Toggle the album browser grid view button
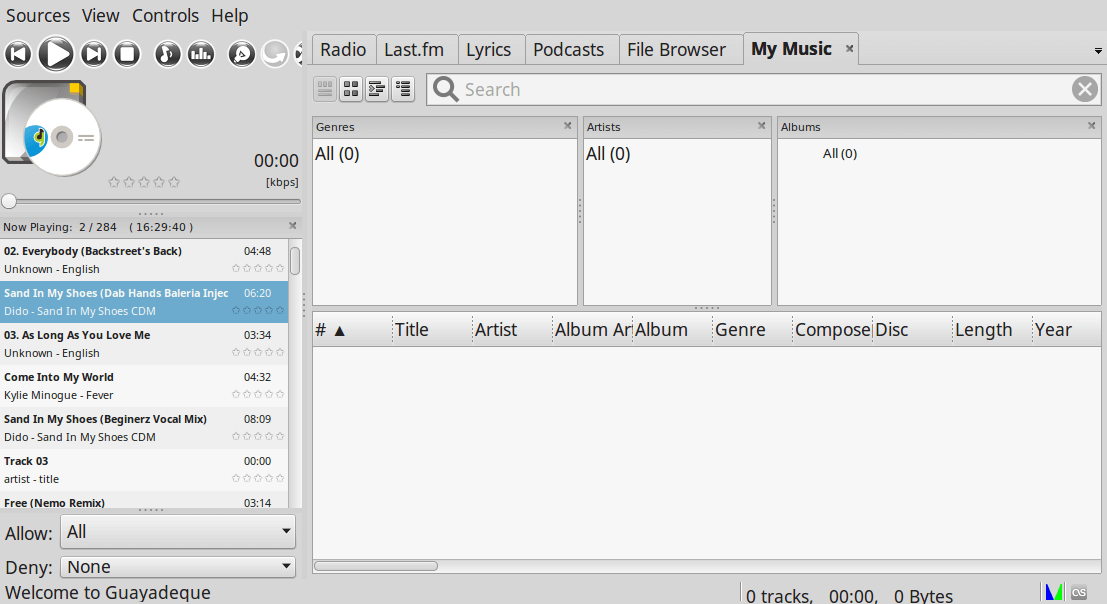This screenshot has height=604, width=1107. click(x=351, y=90)
